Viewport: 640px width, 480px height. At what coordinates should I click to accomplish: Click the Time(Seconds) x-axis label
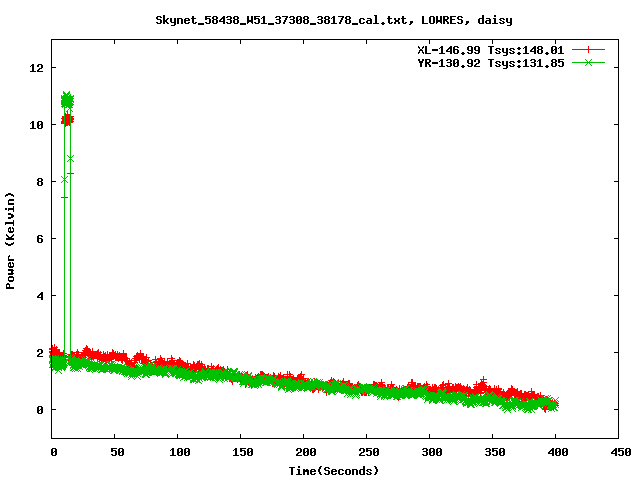(334, 471)
